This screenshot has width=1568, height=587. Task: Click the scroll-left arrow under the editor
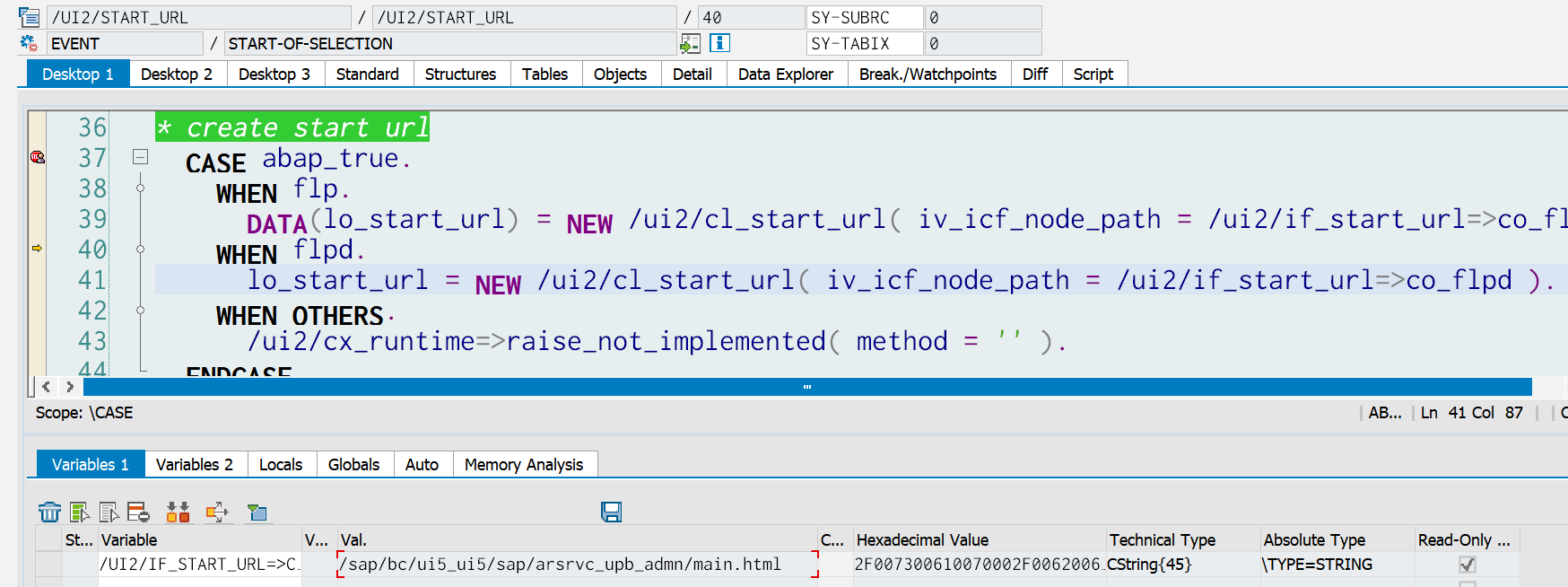coord(46,387)
